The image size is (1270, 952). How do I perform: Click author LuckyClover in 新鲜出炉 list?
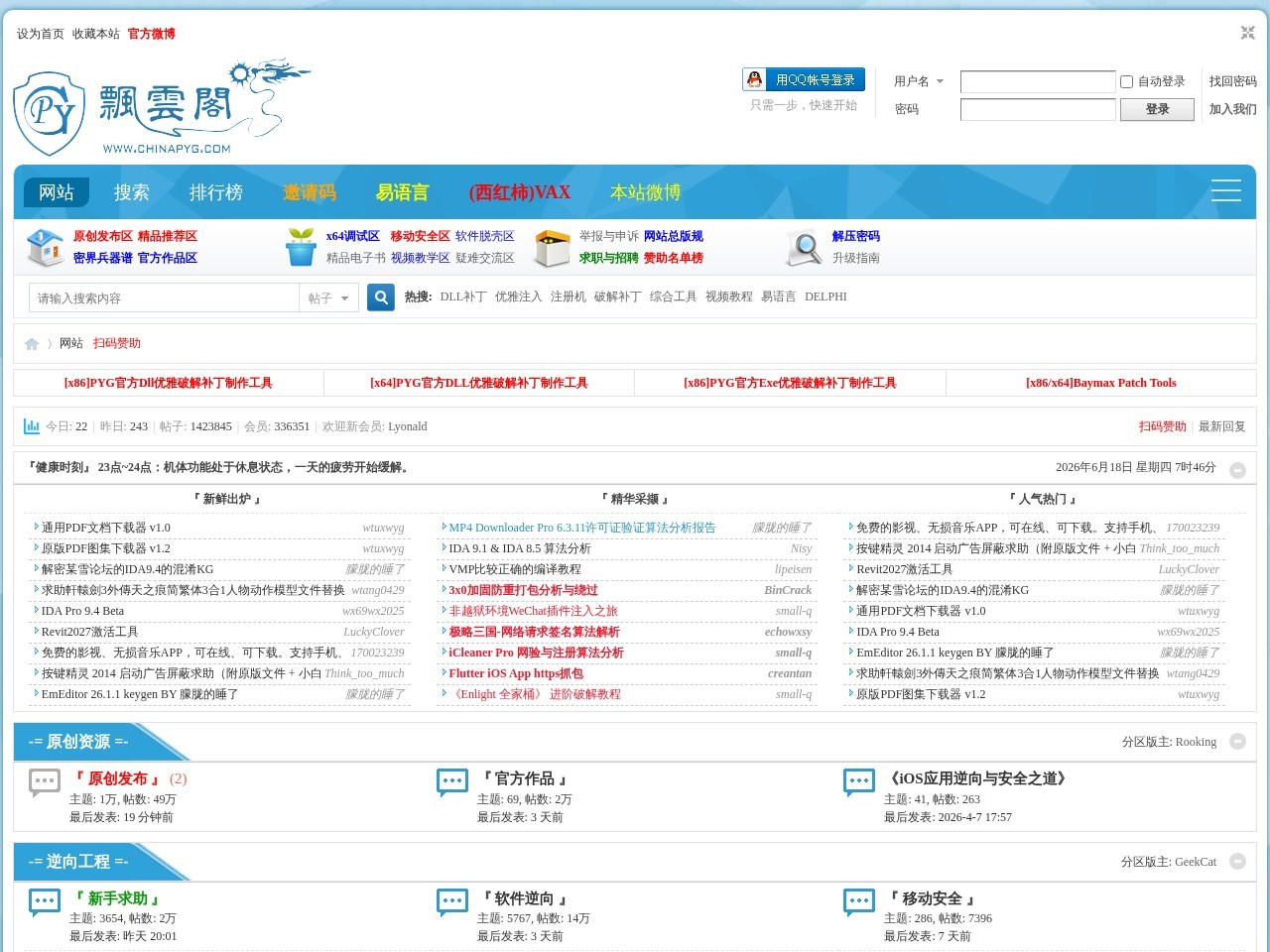[x=374, y=632]
